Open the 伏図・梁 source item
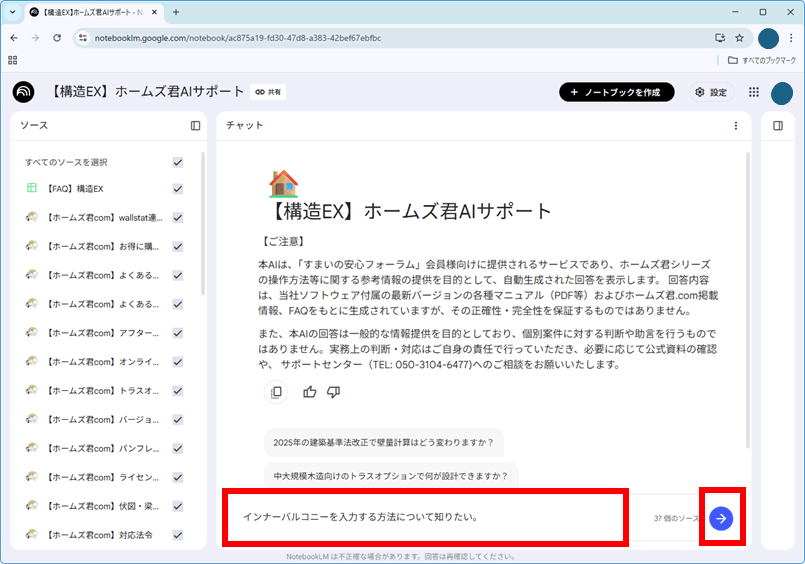 [103, 506]
